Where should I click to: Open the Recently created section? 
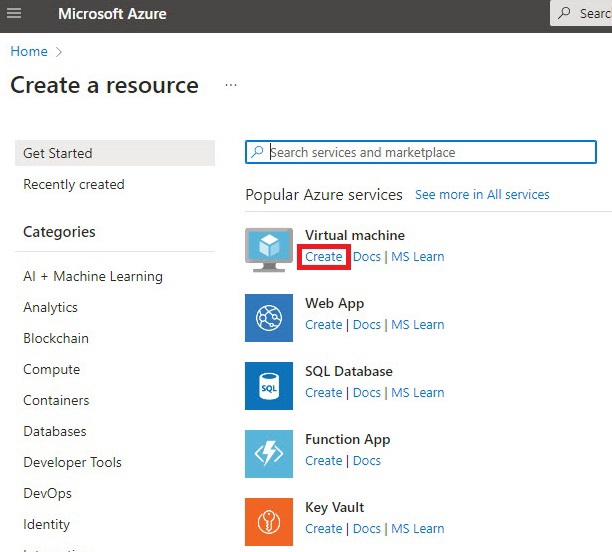[74, 184]
